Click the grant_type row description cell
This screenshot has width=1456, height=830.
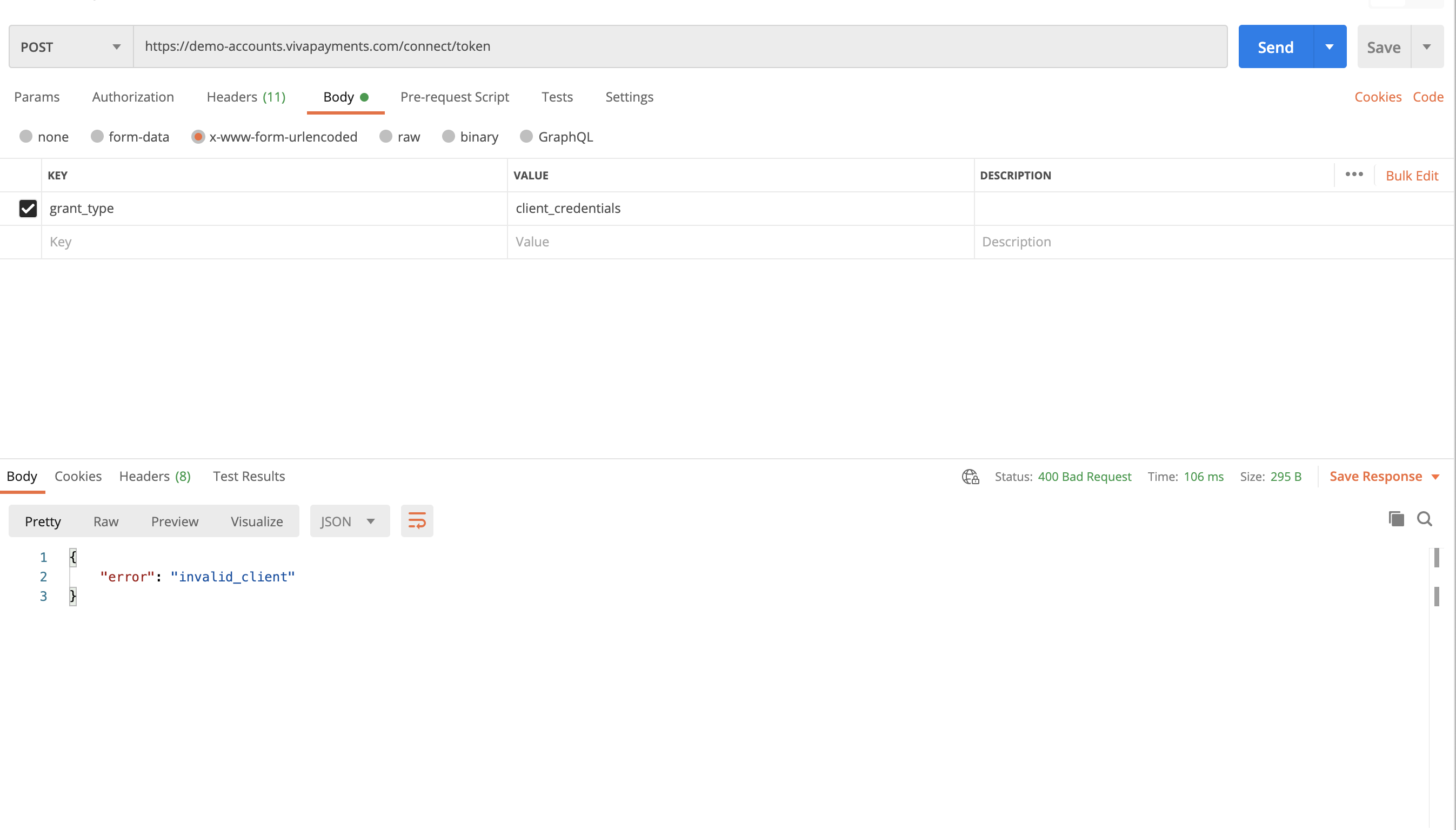pos(1214,208)
